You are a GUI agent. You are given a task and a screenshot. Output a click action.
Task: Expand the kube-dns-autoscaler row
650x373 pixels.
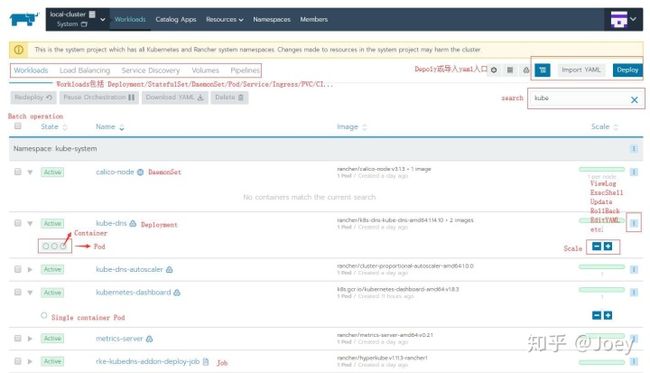30,269
